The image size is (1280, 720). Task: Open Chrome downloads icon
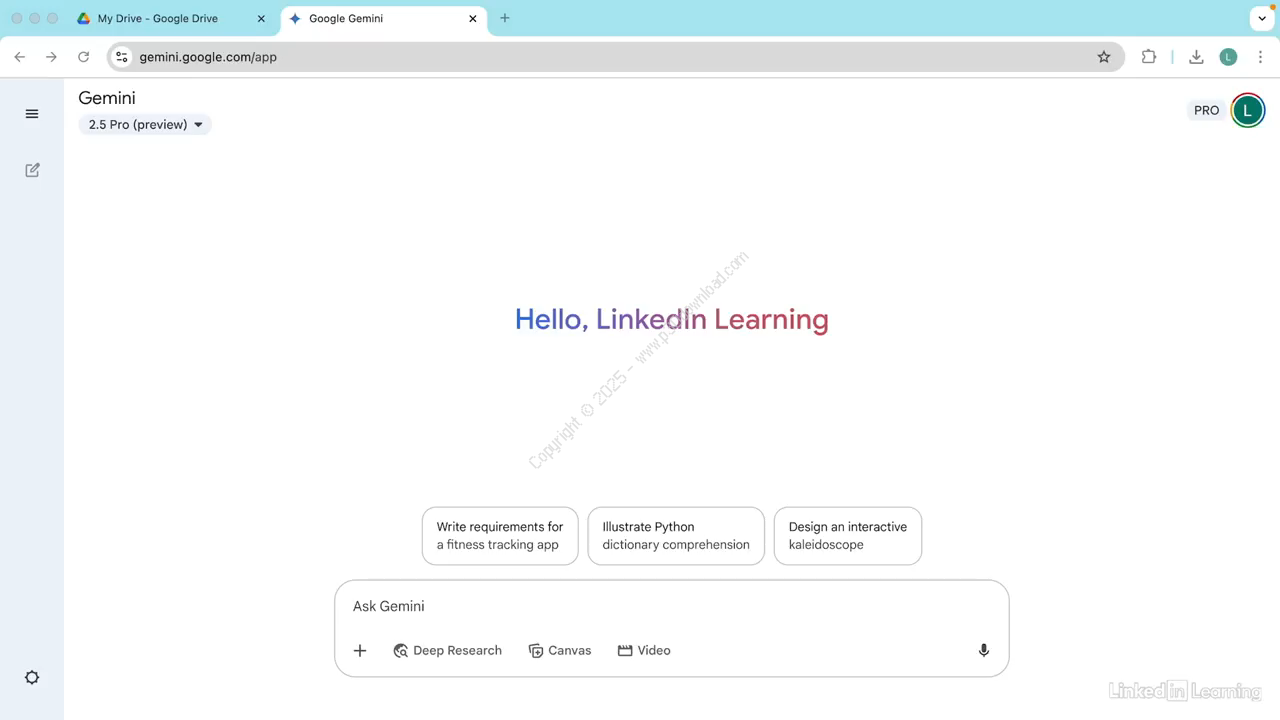(x=1196, y=57)
